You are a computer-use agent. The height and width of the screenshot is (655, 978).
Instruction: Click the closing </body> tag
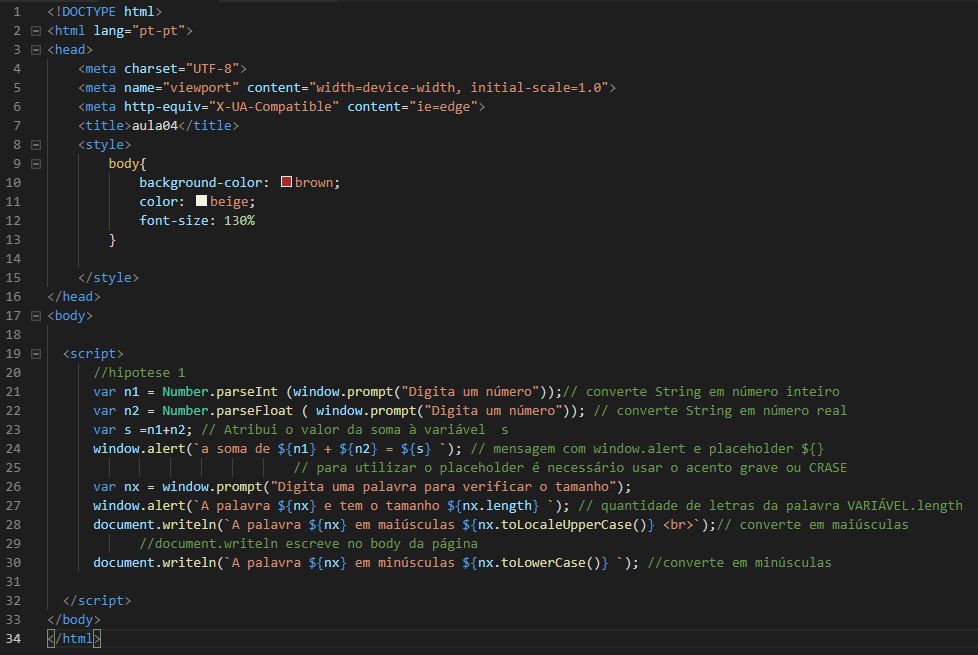pyautogui.click(x=74, y=620)
